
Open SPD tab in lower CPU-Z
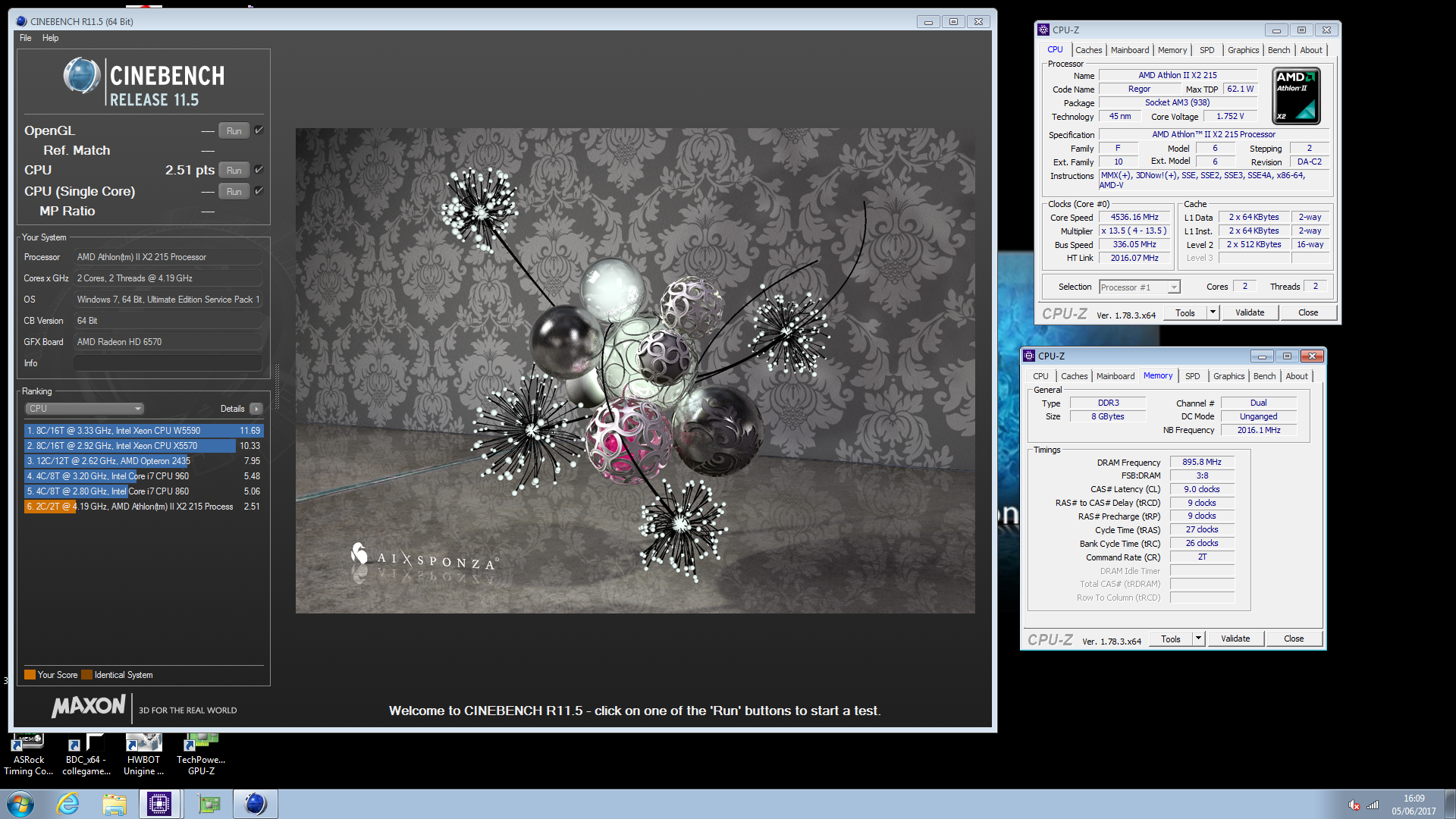[x=1193, y=376]
